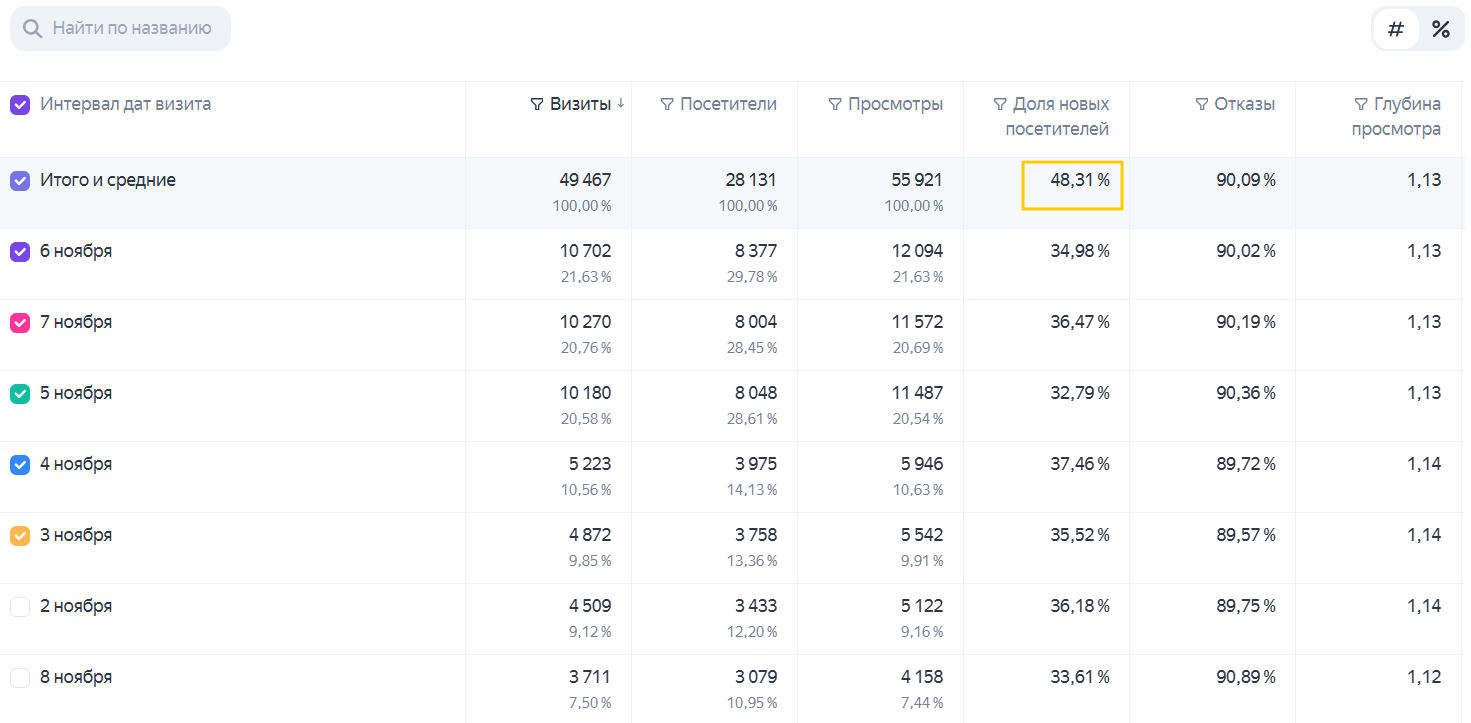Image resolution: width=1471 pixels, height=723 pixels.
Task: Open filter icon for Отказы column
Action: click(1201, 104)
